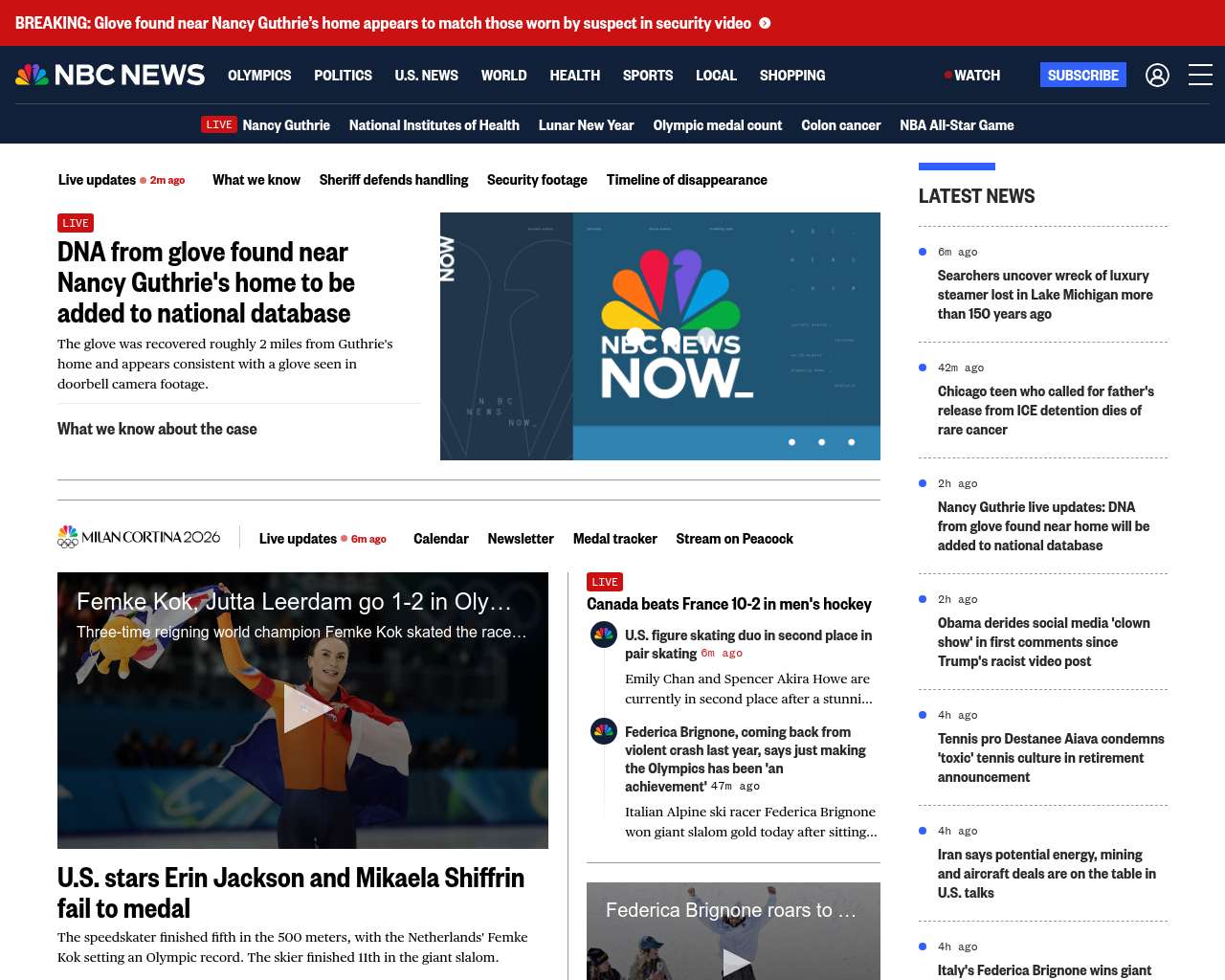Screen dimensions: 1225x980
Task: Open the user account profile icon
Action: (1157, 75)
